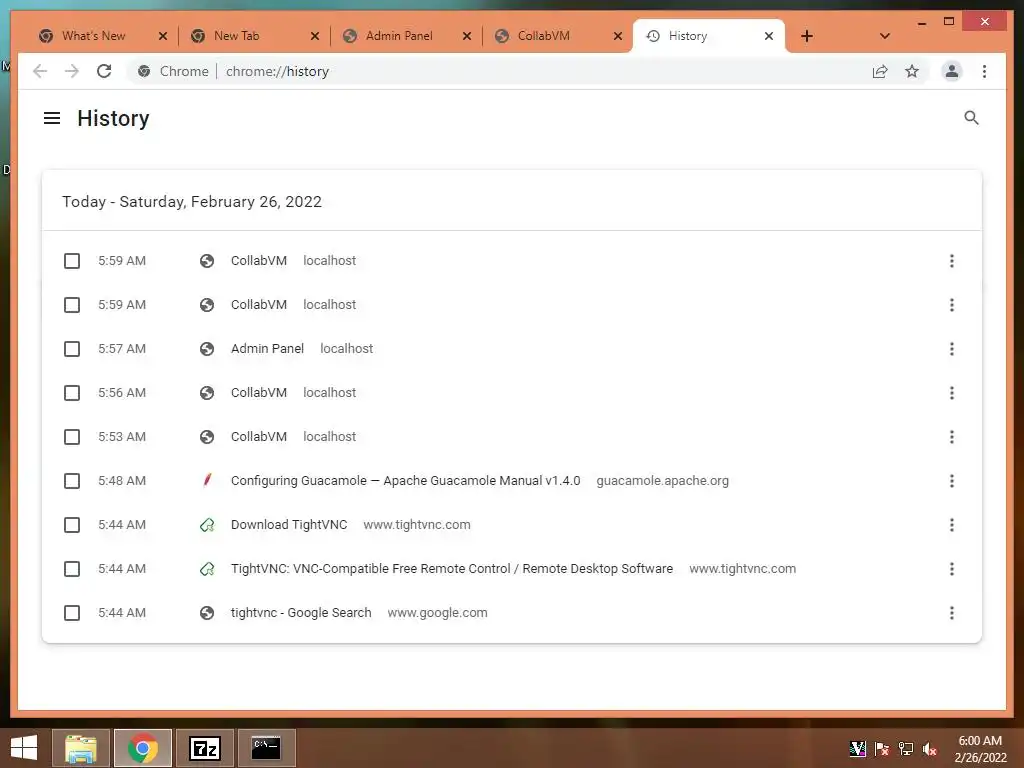Check the 5:56 AM CollabVM entry
This screenshot has height=768, width=1024.
pyautogui.click(x=72, y=393)
